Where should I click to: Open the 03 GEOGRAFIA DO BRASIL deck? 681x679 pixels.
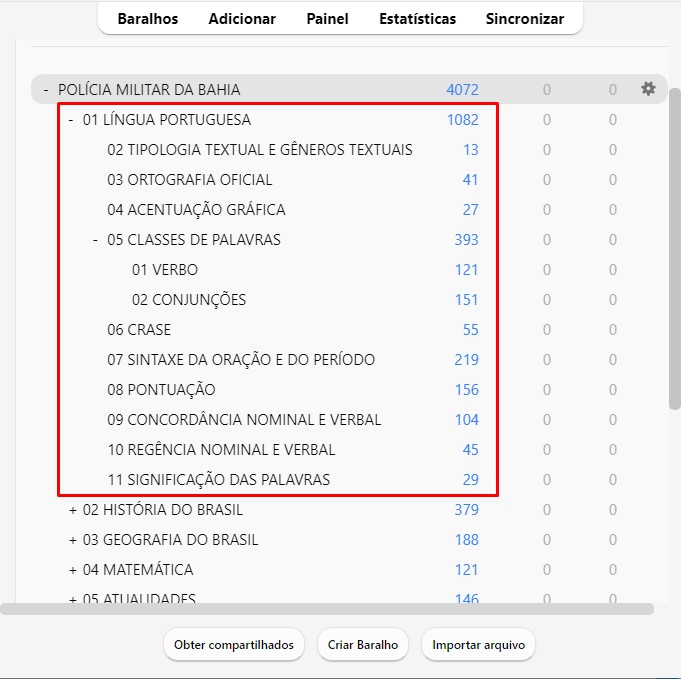tap(170, 540)
